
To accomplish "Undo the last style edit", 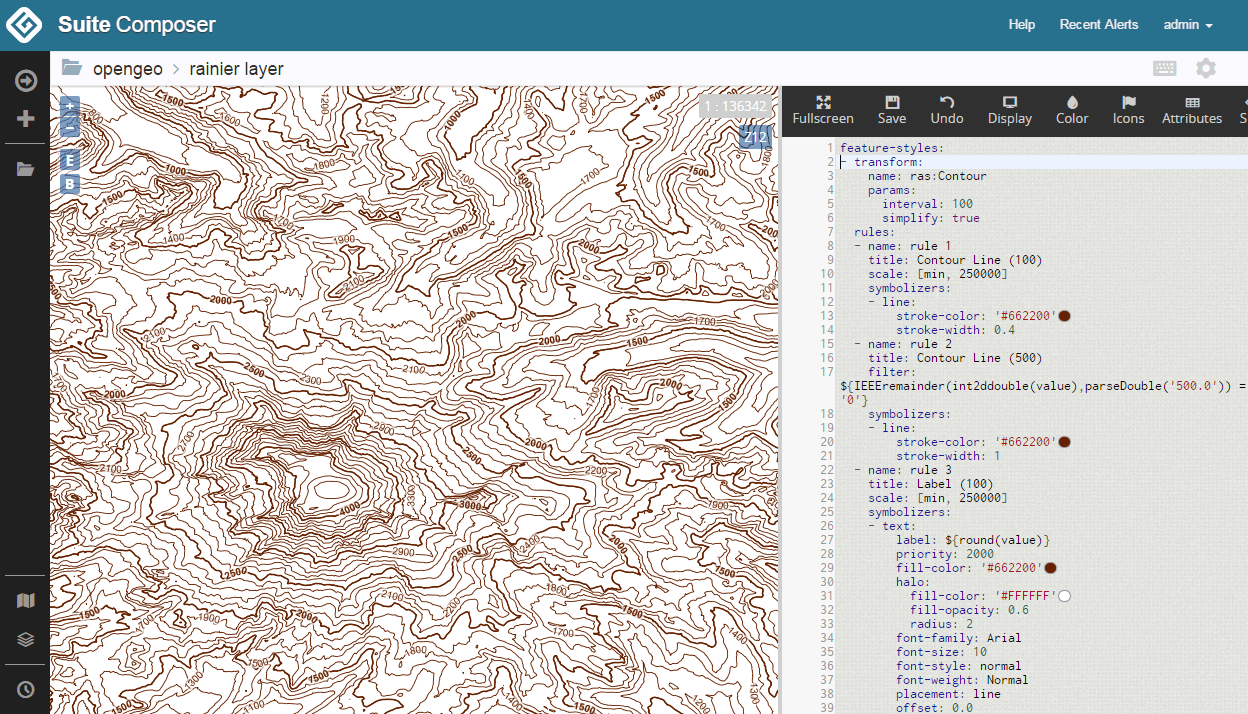I will click(947, 110).
